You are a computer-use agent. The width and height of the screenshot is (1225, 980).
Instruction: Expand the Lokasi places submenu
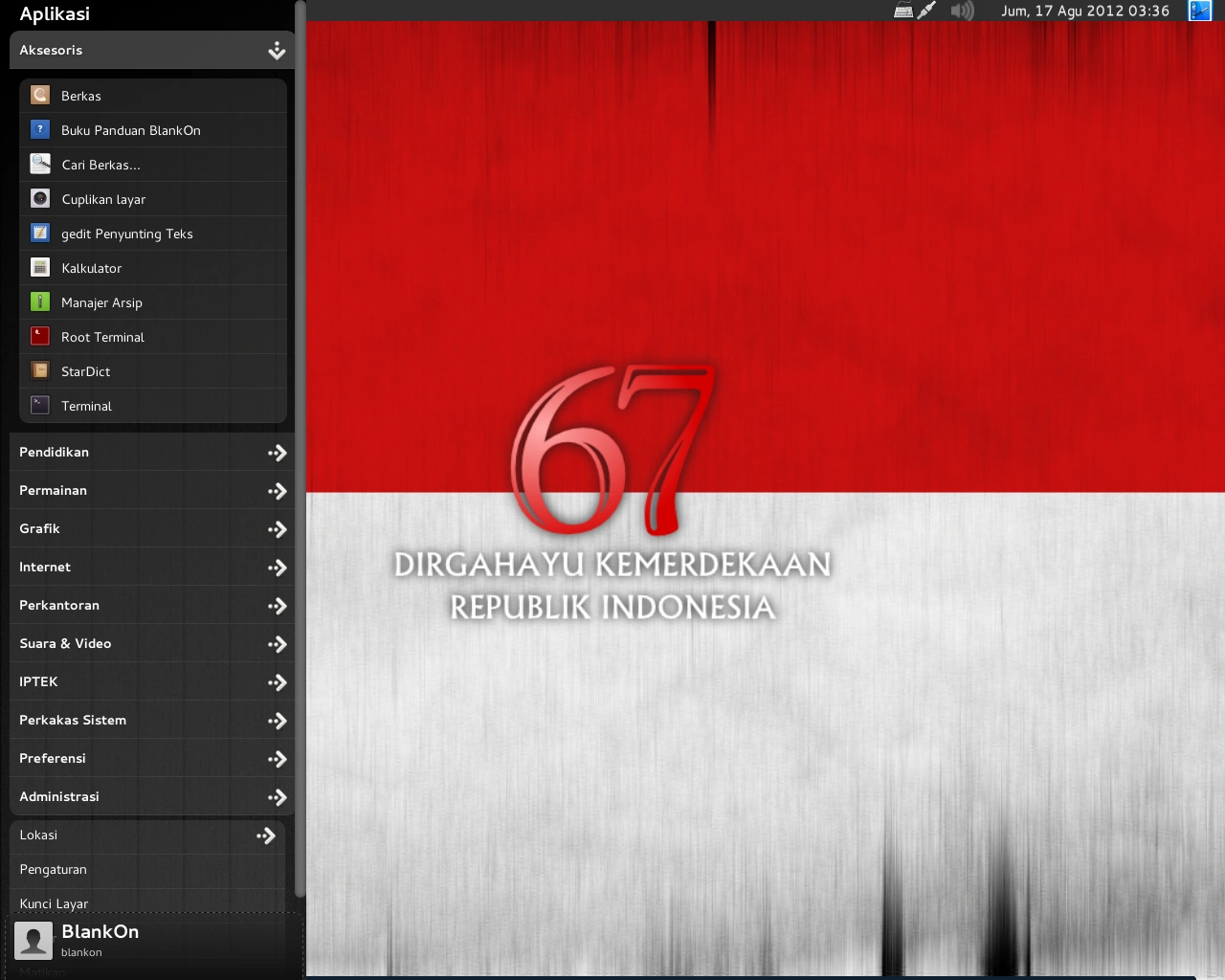[x=265, y=835]
